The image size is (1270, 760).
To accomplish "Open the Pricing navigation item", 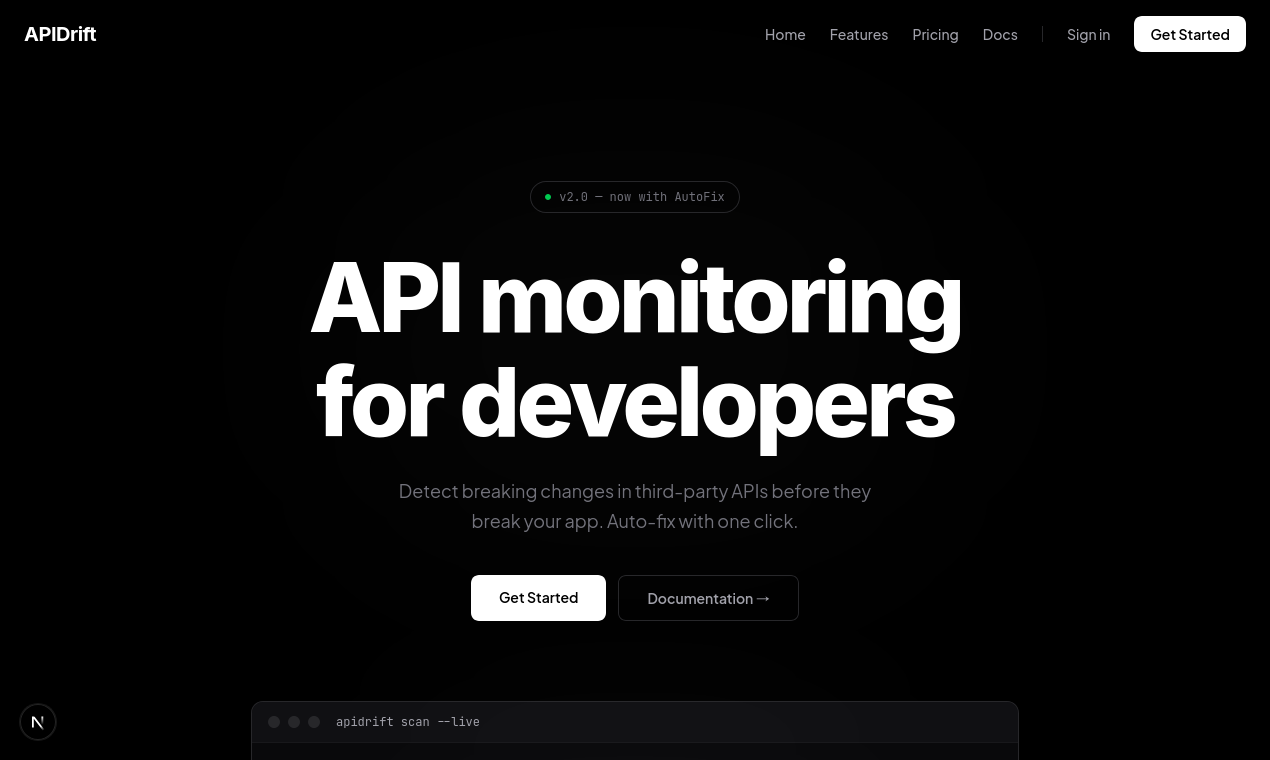I will (x=935, y=34).
